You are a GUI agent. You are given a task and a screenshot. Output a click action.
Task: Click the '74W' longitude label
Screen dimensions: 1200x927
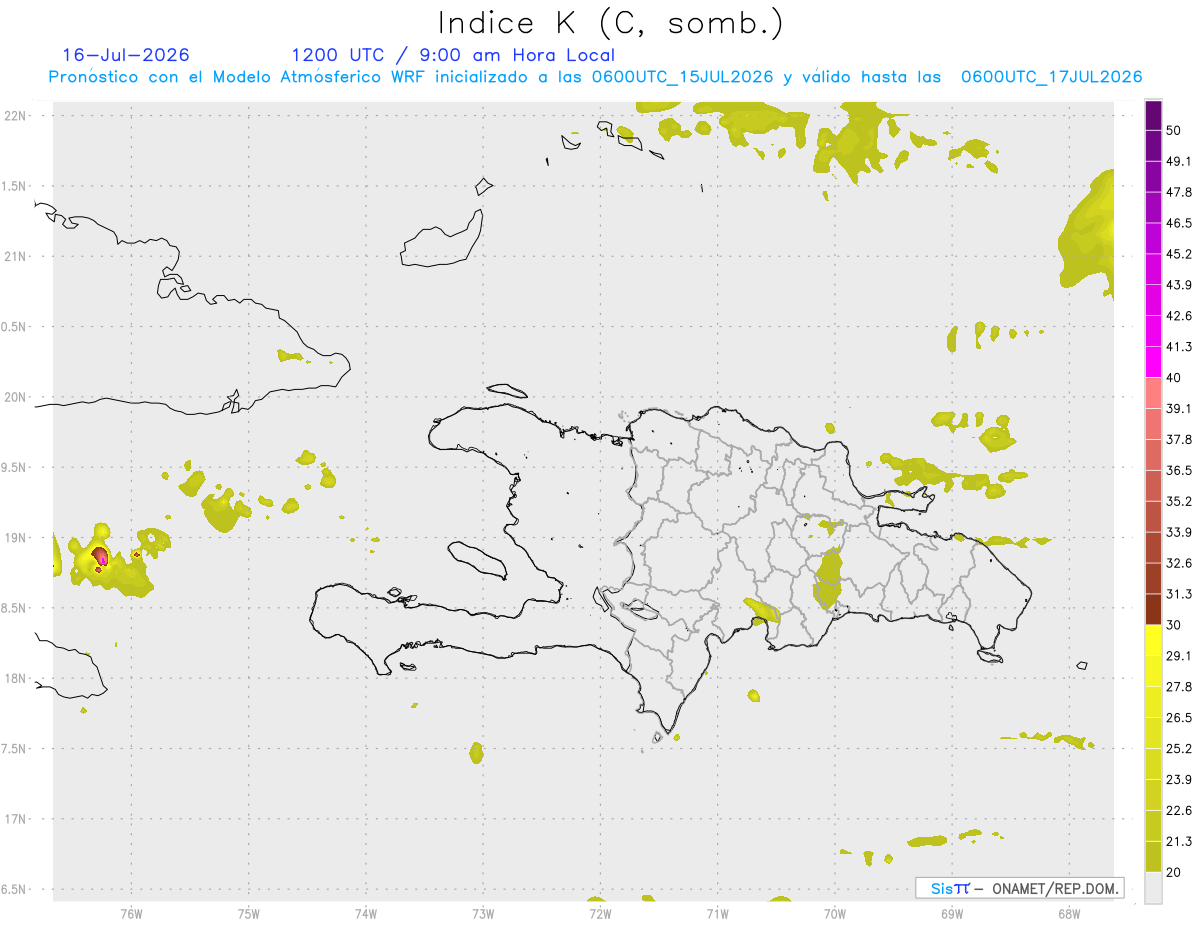(x=366, y=913)
